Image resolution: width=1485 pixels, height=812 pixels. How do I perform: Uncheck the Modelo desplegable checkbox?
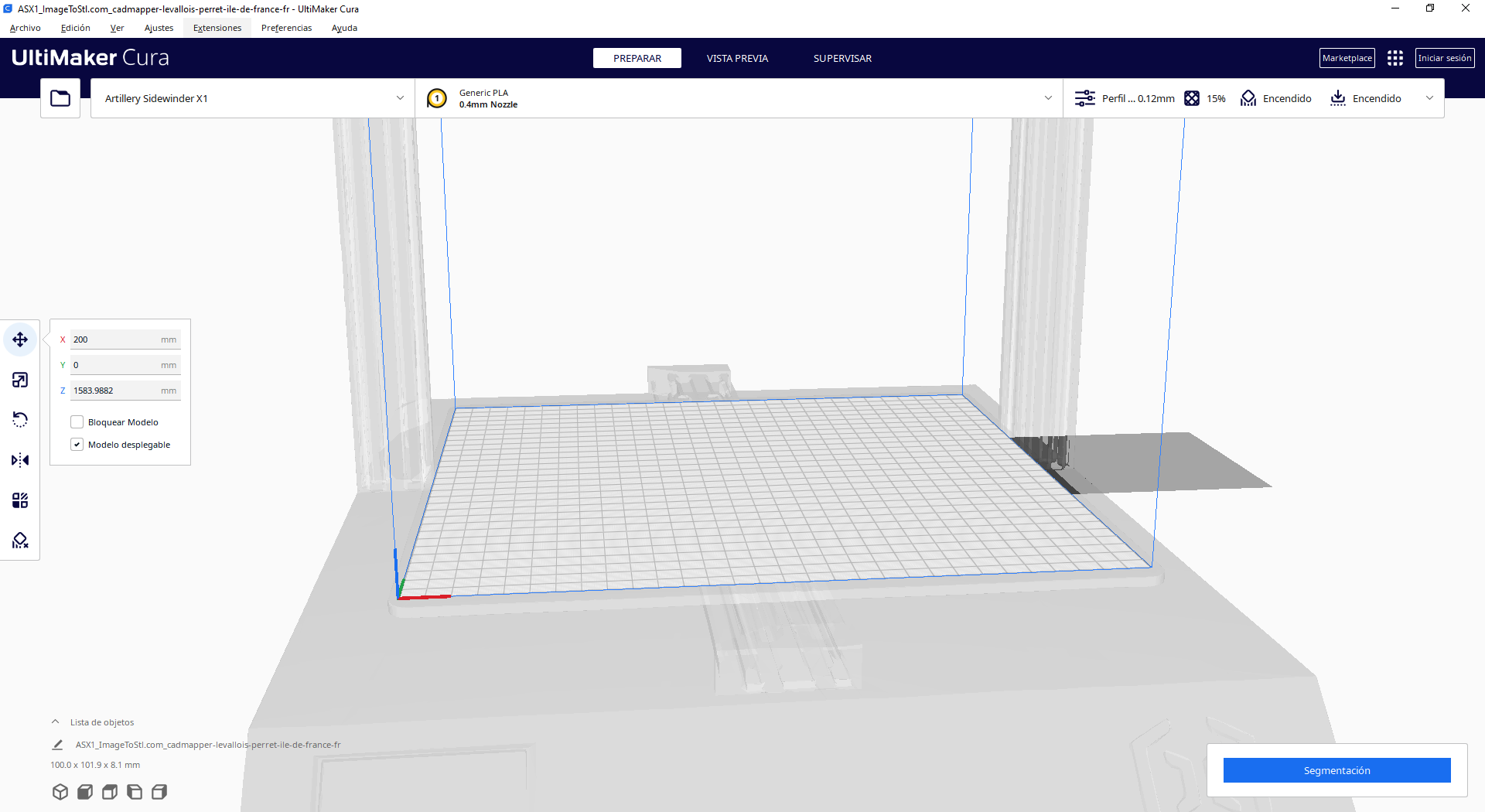[x=77, y=445]
